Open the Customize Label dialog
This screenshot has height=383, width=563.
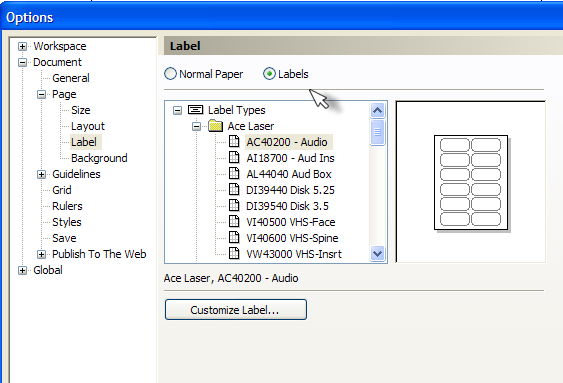tap(236, 310)
